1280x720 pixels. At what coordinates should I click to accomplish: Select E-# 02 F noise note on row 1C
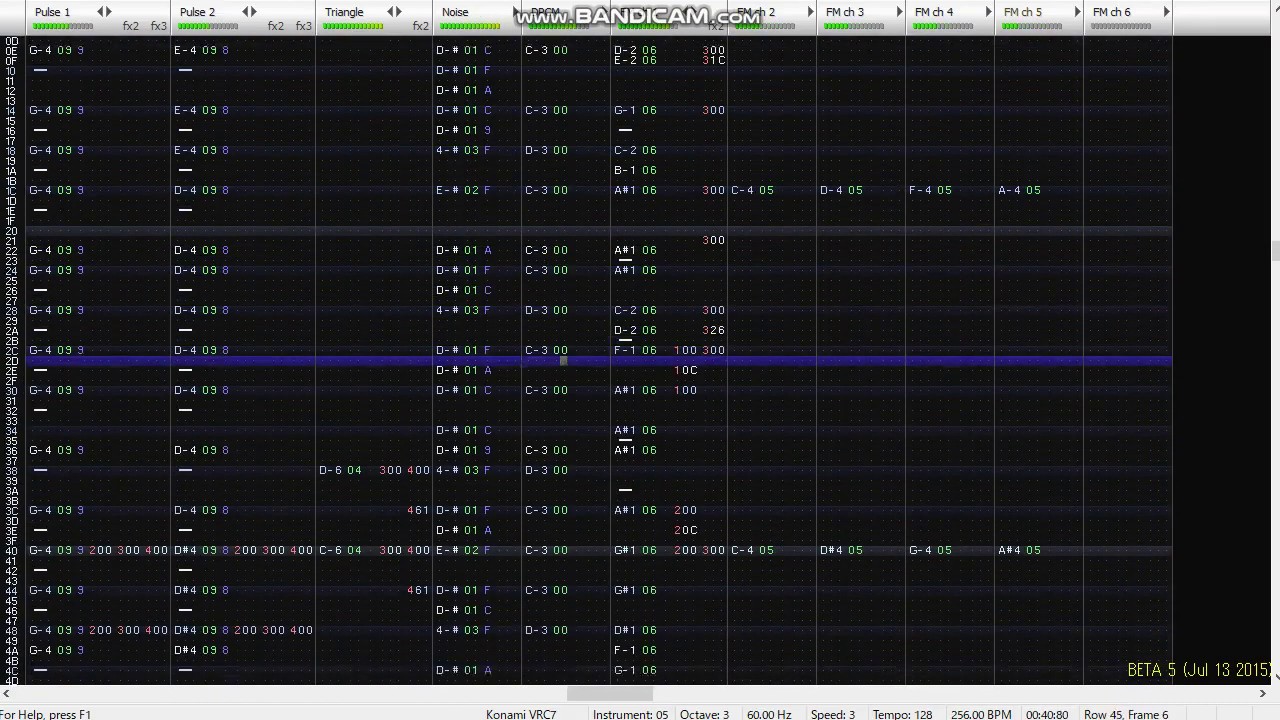(x=463, y=190)
